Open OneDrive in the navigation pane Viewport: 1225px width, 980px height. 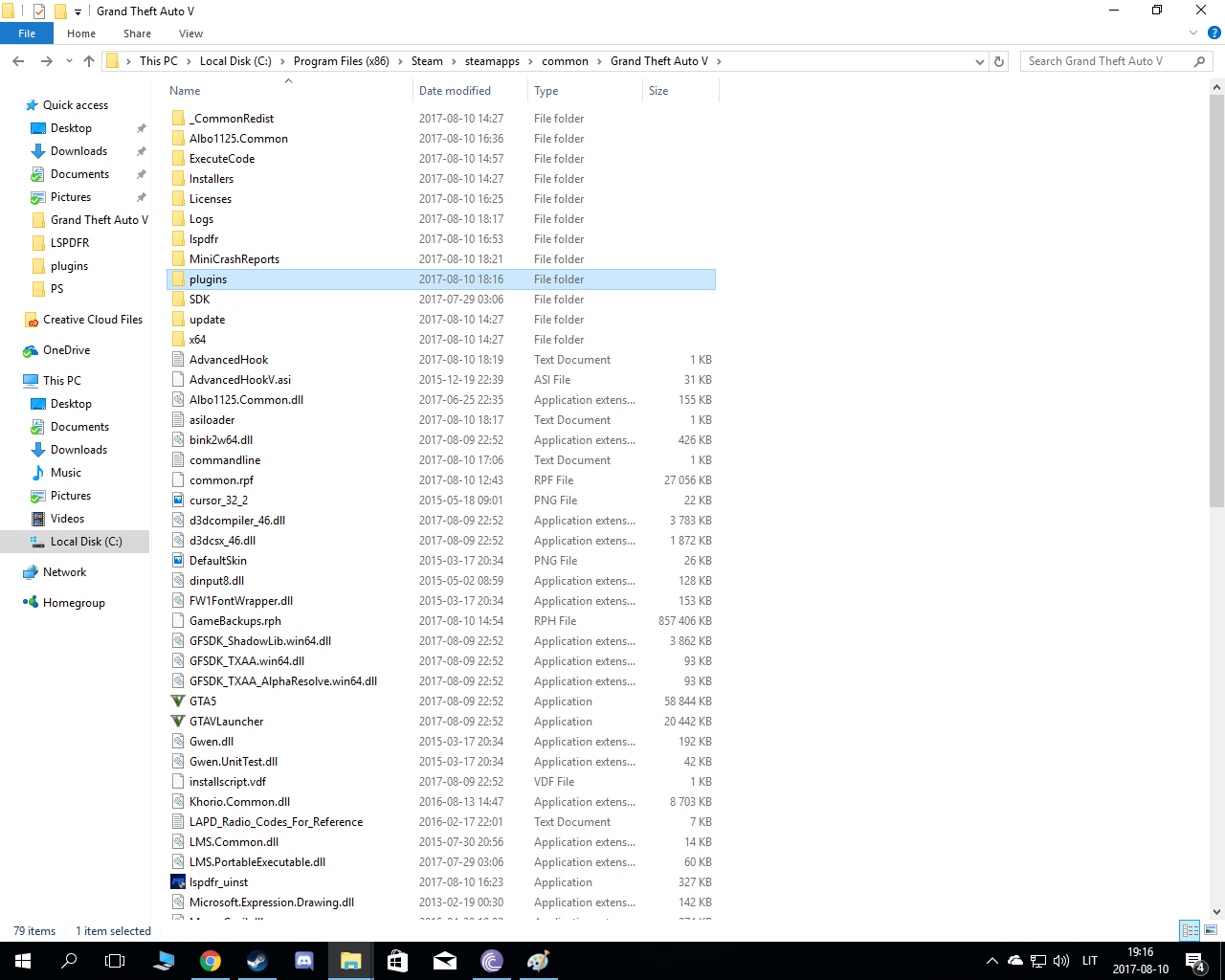pos(66,350)
